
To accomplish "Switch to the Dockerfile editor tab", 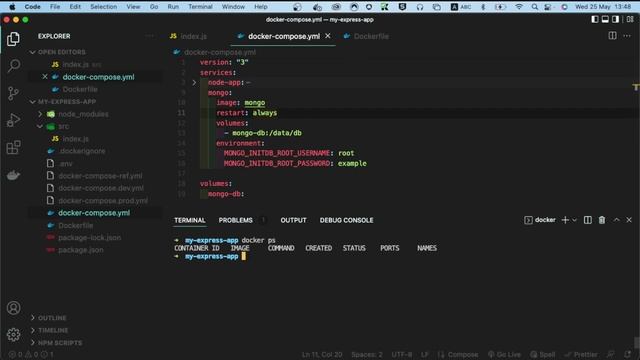I will click(x=366, y=36).
